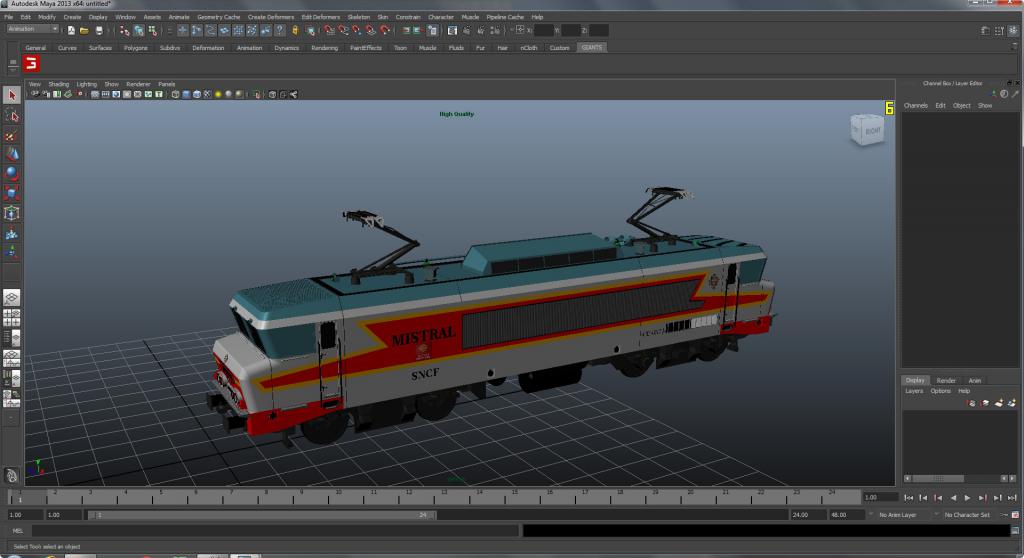
Task: Open a scene with the folder icon
Action: tap(84, 30)
